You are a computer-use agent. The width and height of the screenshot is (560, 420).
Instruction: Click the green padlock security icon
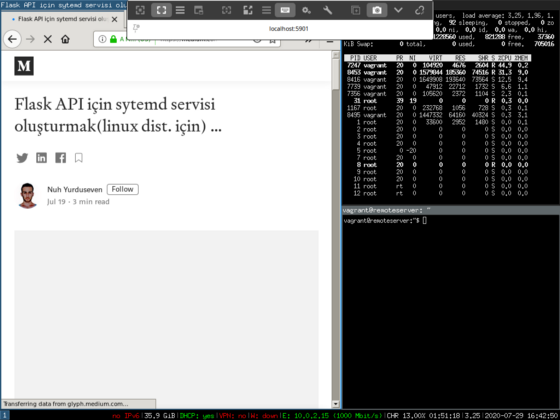pos(114,39)
